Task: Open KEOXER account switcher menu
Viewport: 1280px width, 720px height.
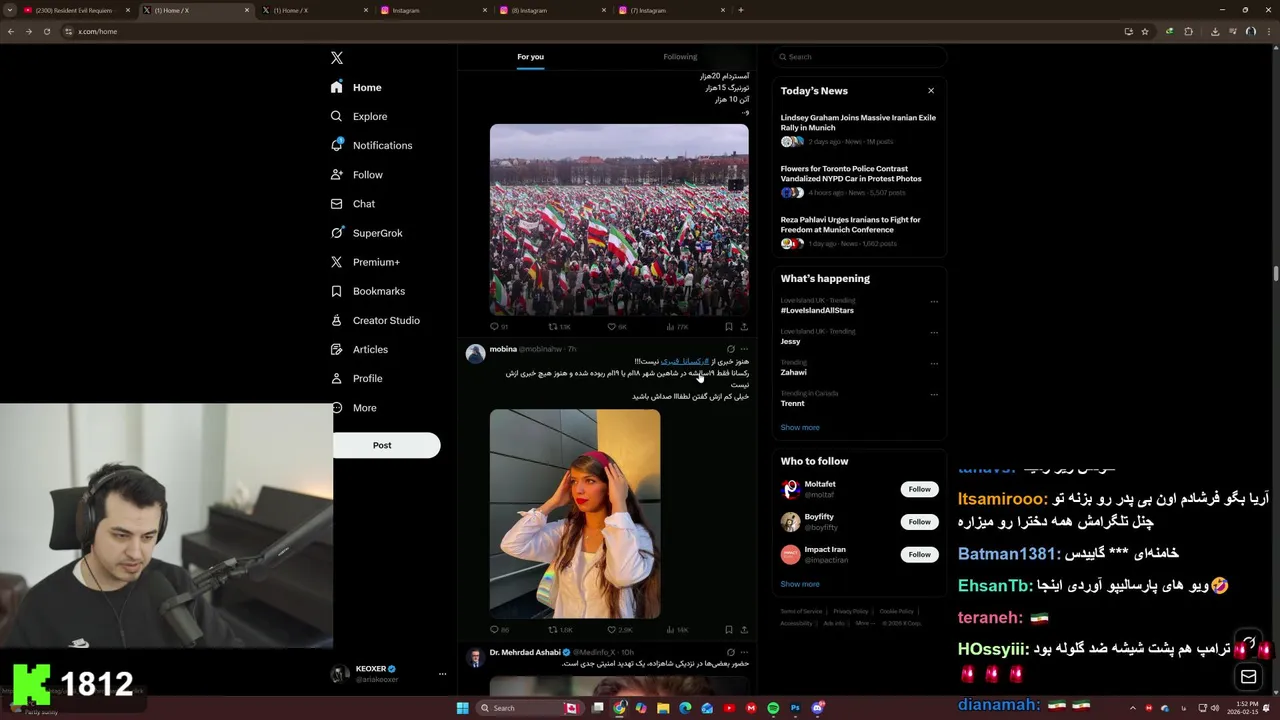Action: coord(442,674)
